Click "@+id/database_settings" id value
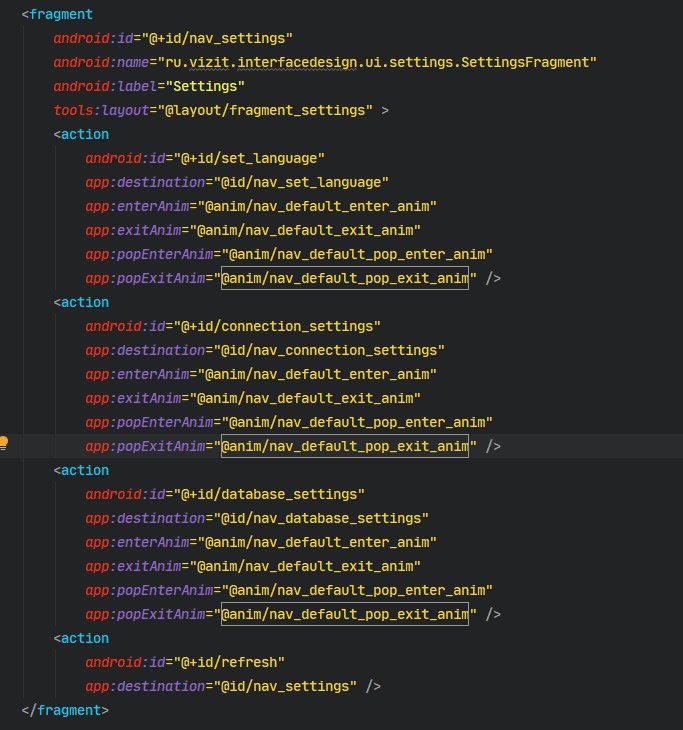This screenshot has width=683, height=730. [269, 494]
